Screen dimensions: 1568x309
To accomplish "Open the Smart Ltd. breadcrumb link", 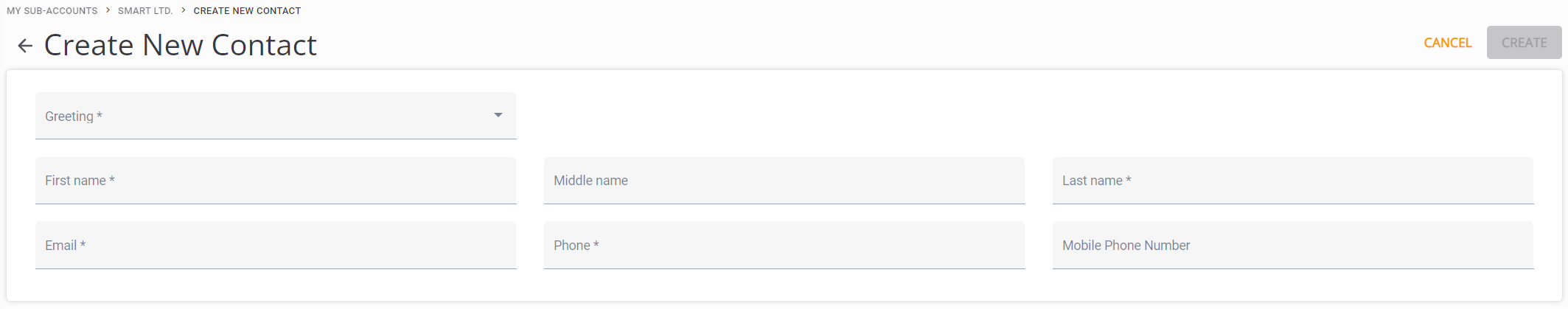I will [x=145, y=11].
